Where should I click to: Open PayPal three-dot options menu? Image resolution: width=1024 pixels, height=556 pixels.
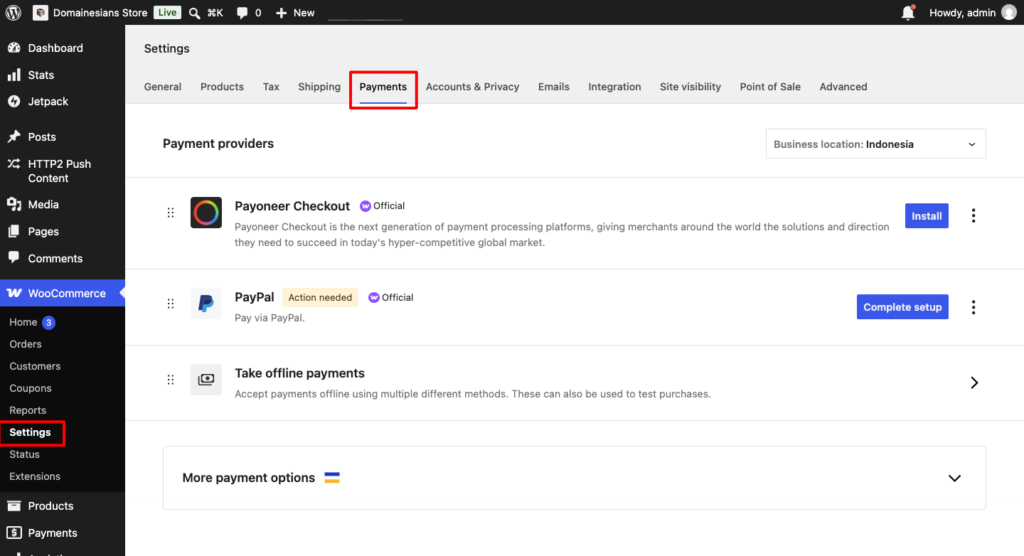click(x=973, y=307)
